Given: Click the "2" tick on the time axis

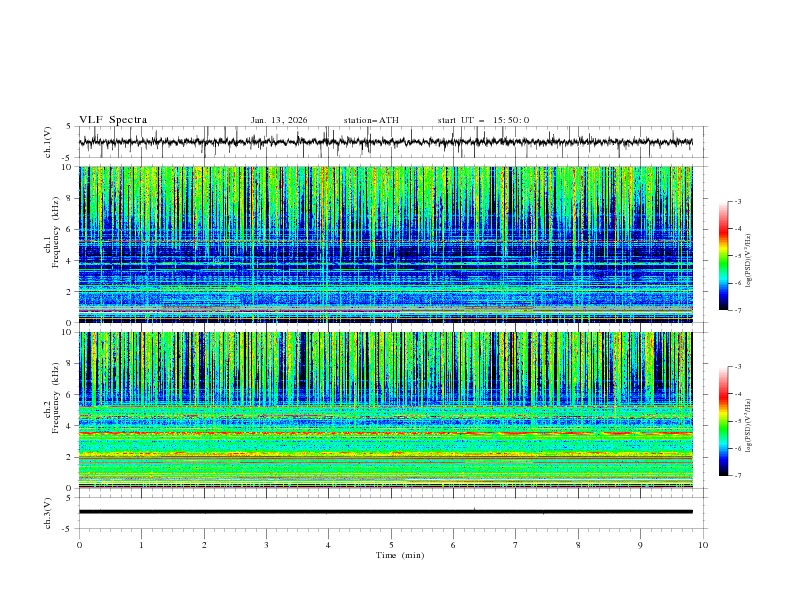Looking at the screenshot, I should coord(204,545).
